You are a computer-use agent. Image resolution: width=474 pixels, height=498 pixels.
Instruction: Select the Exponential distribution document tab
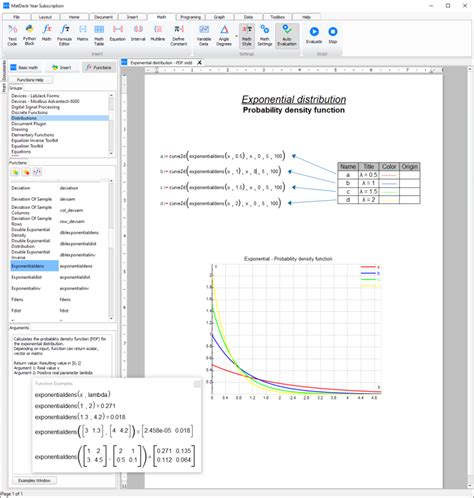click(161, 62)
